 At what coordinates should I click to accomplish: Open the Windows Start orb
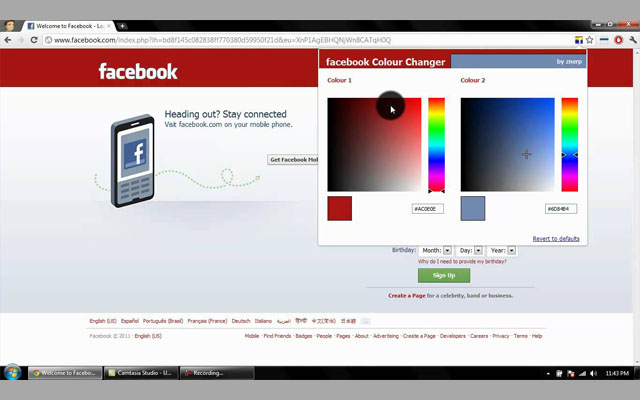tap(13, 372)
